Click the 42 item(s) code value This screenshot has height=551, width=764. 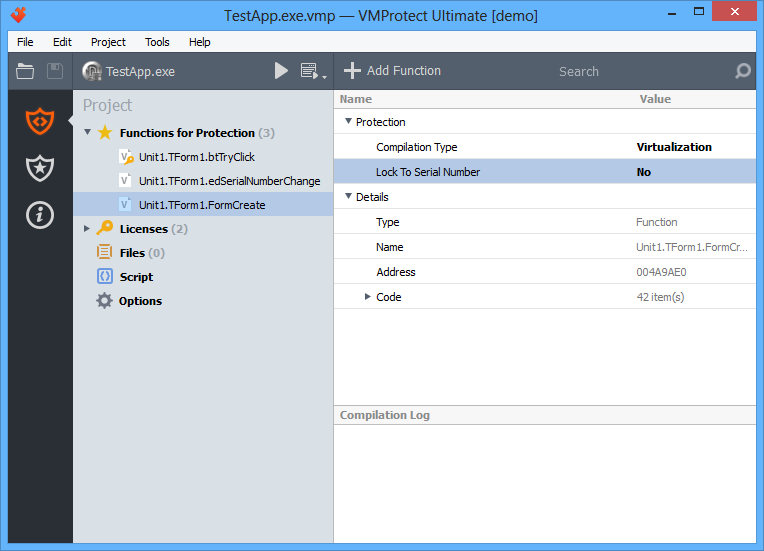[660, 297]
